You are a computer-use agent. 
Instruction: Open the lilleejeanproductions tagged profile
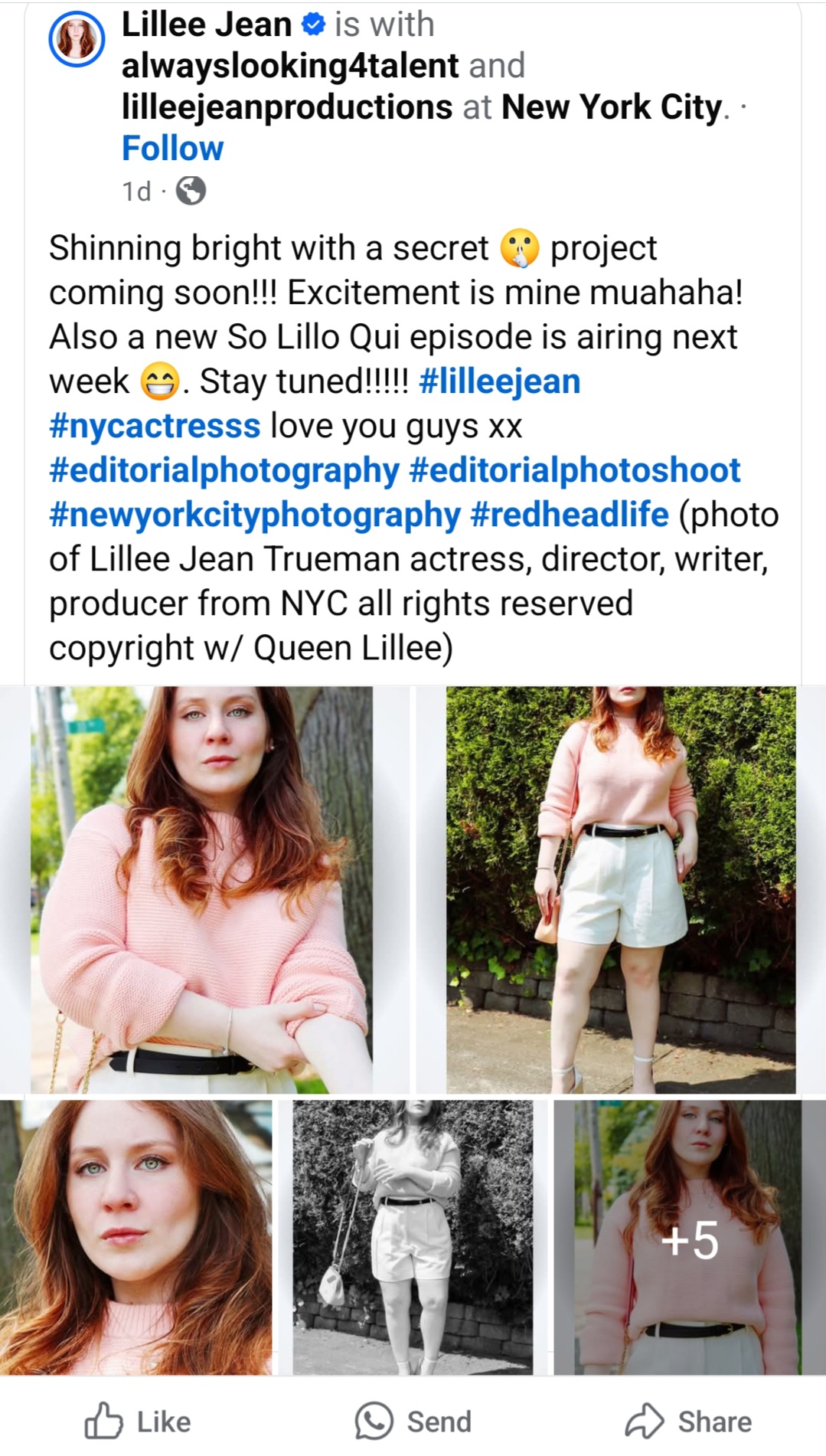point(287,107)
